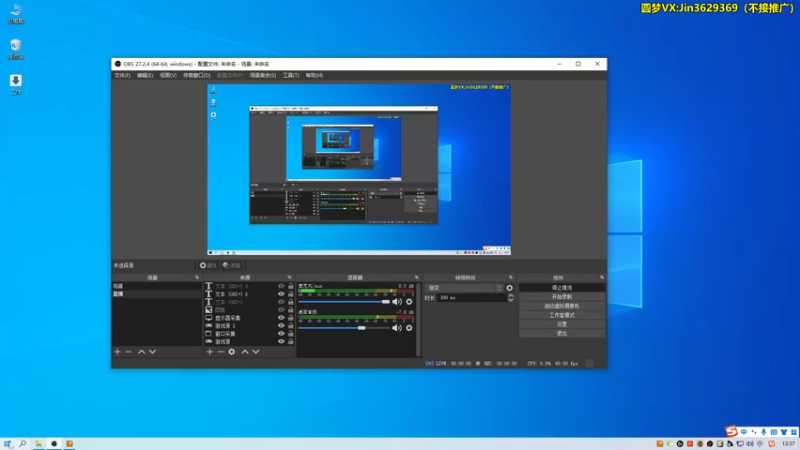Viewport: 800px width, 450px height.
Task: Open scene transition properties gear
Action: click(509, 288)
